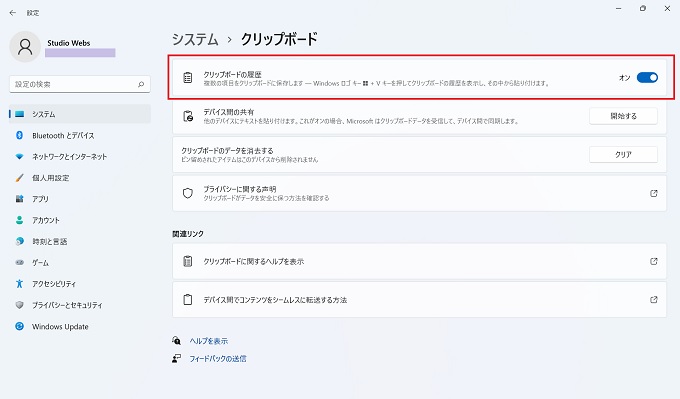Viewport: 680px width, 399px height.
Task: Click the back arrow in the title bar
Action: pos(13,13)
